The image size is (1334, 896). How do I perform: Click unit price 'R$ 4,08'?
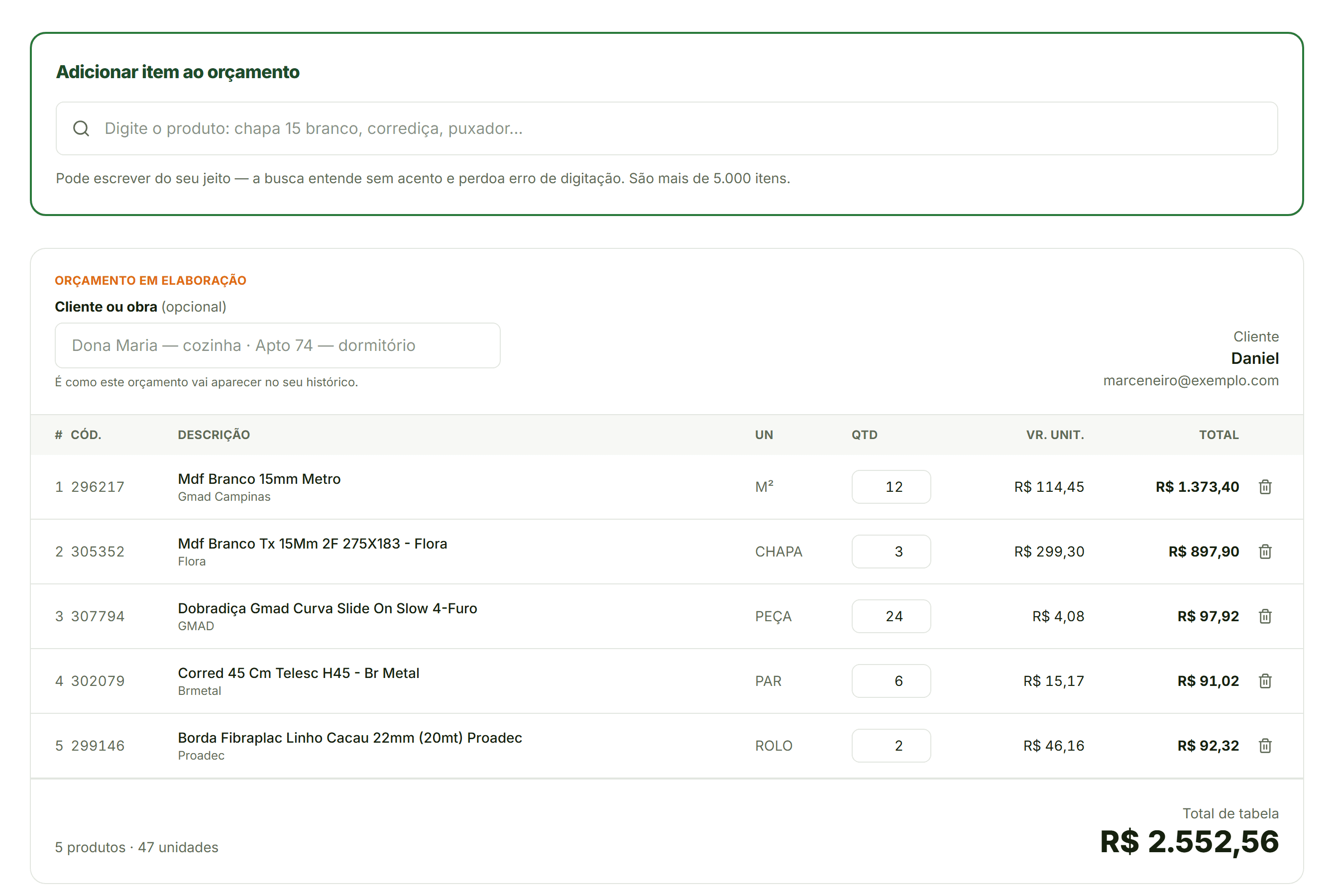click(x=1057, y=616)
